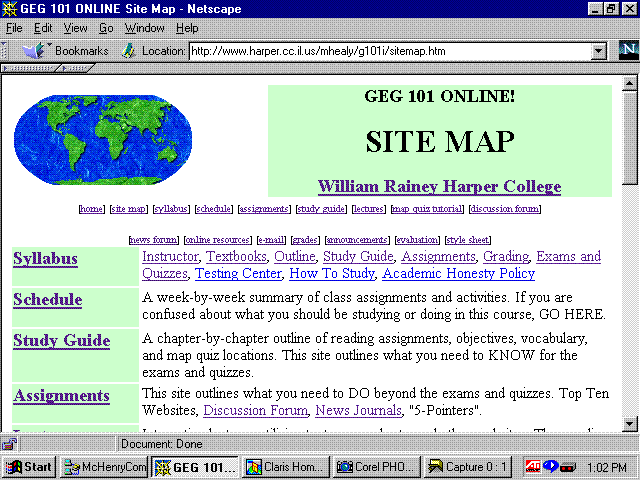Viewport: 640px width, 480px height.
Task: Open the Go menu
Action: pyautogui.click(x=106, y=28)
